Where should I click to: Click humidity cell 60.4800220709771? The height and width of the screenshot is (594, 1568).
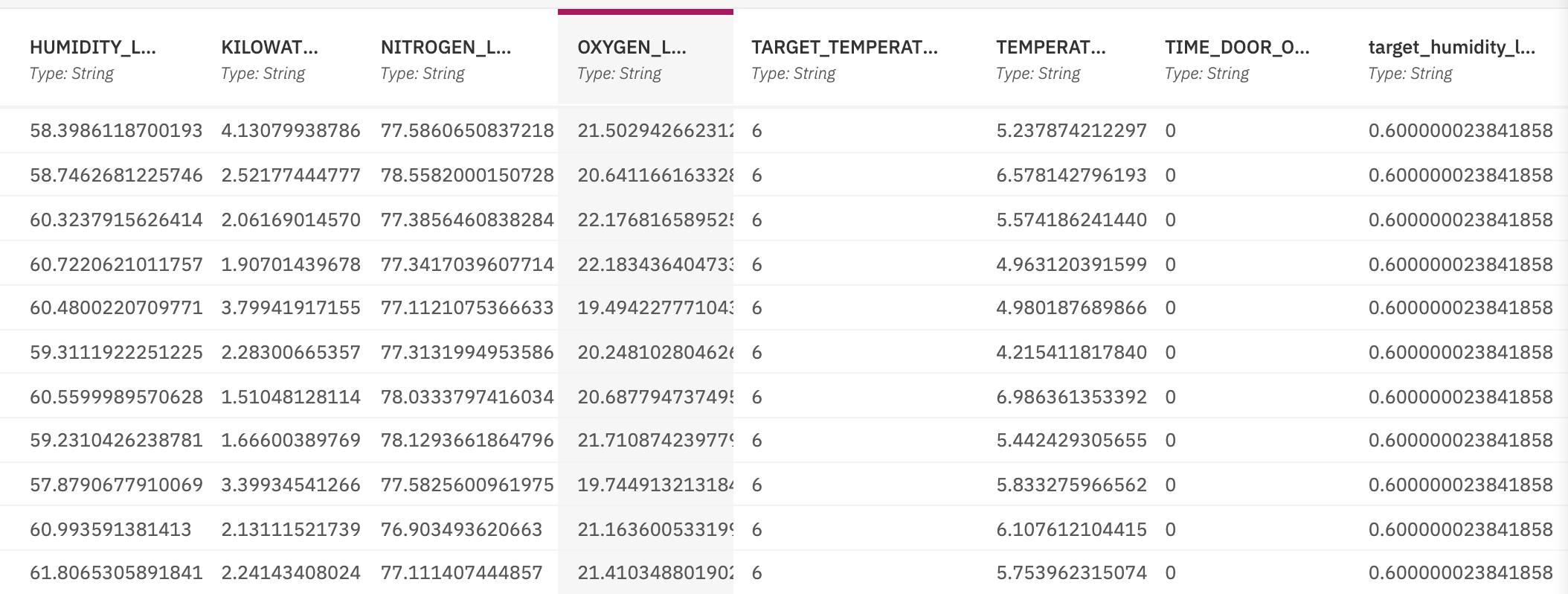coord(116,308)
